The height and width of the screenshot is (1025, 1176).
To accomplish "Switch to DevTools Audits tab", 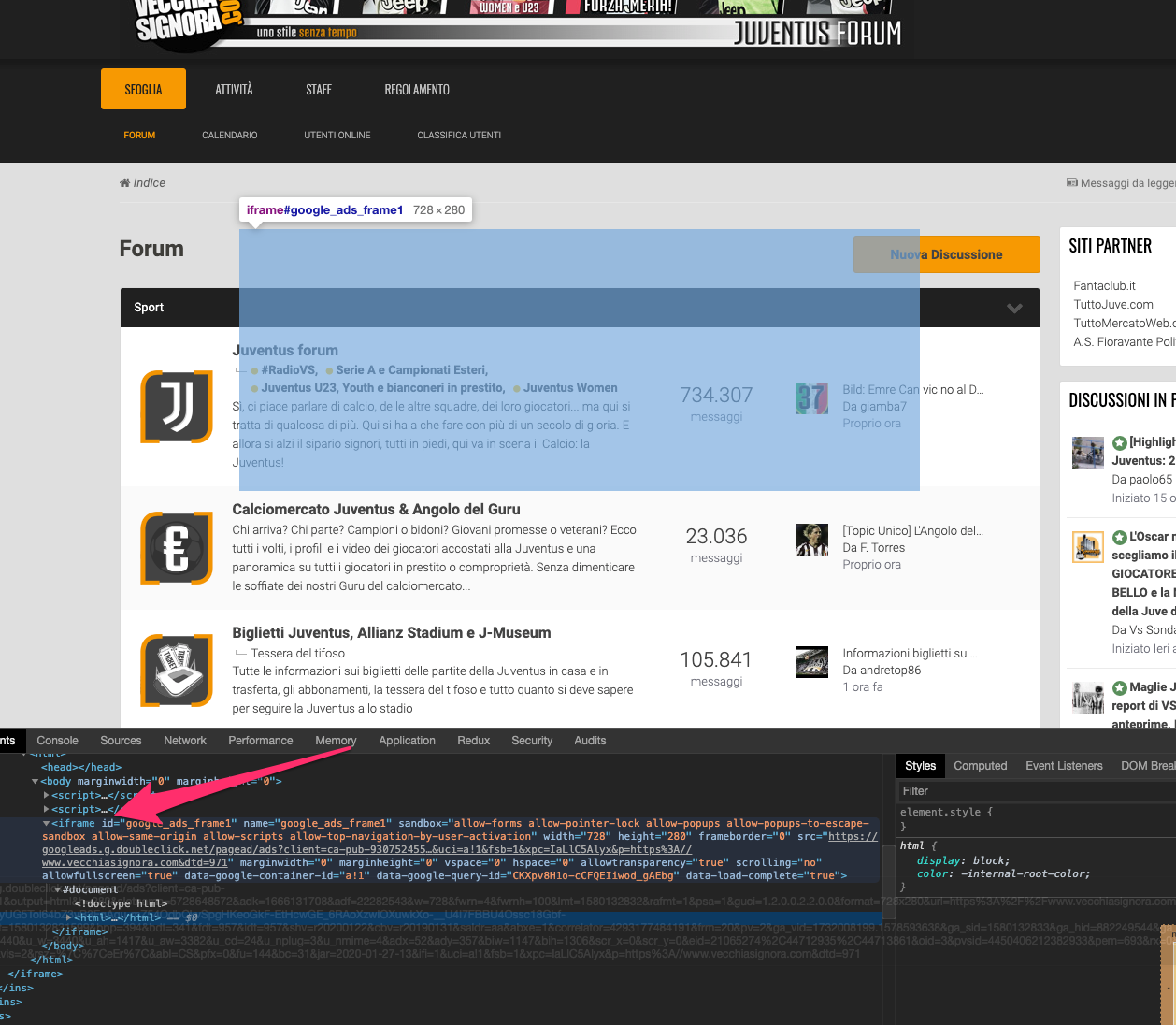I will [590, 740].
